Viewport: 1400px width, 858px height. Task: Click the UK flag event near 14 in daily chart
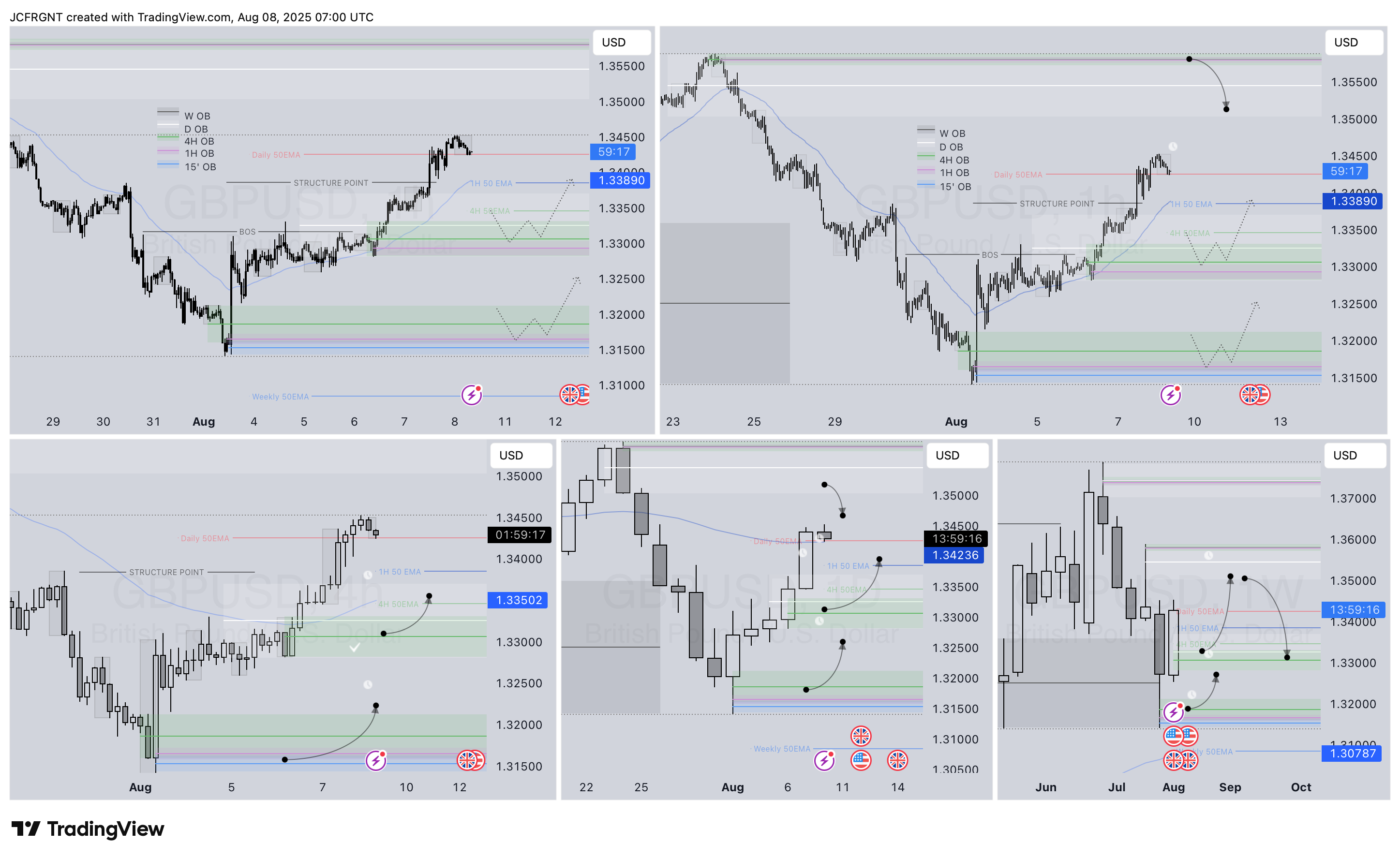pos(898,760)
